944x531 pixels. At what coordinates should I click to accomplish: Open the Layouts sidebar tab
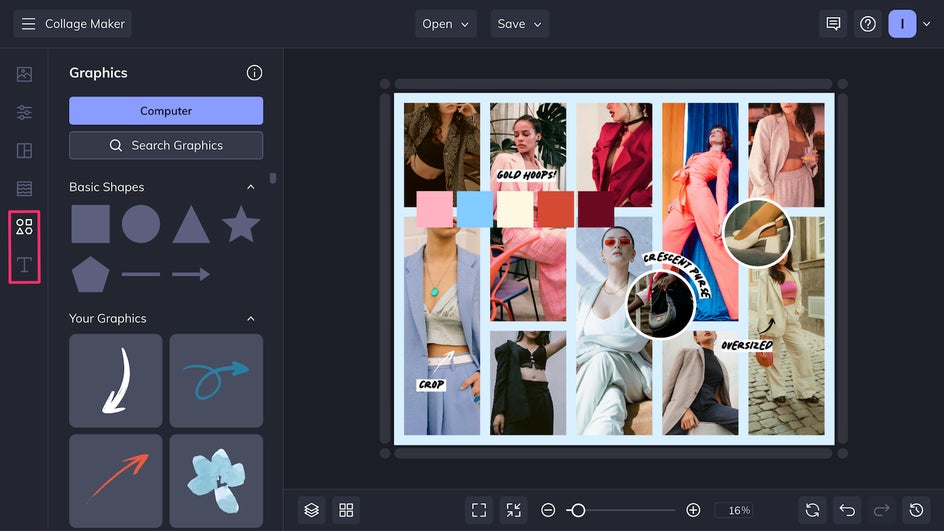pyautogui.click(x=24, y=151)
